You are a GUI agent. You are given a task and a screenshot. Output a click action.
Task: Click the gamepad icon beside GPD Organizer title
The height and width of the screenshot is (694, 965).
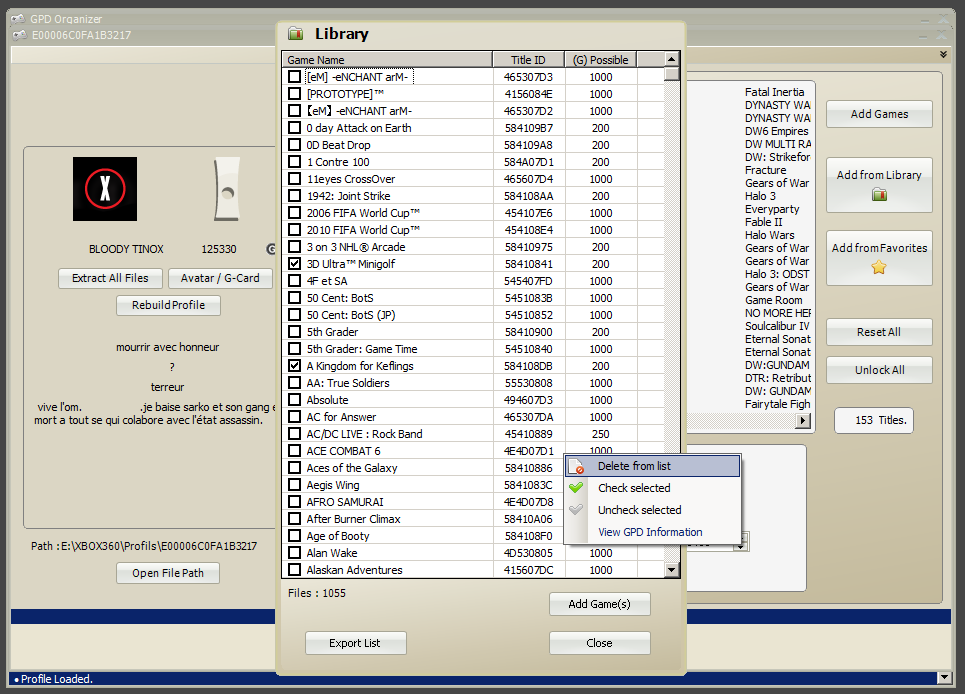(17, 19)
